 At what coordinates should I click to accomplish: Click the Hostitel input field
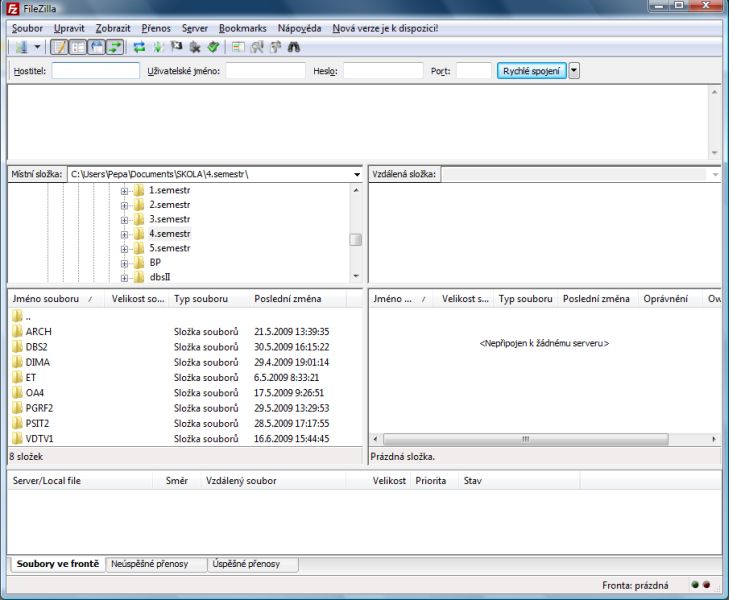click(95, 71)
